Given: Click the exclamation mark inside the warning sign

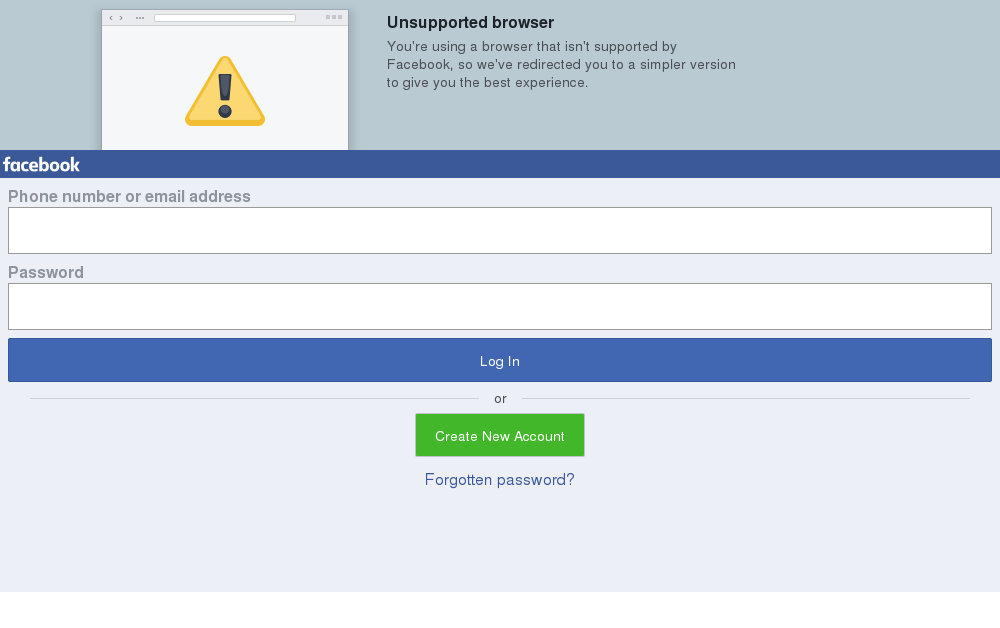Looking at the screenshot, I should [x=225, y=96].
